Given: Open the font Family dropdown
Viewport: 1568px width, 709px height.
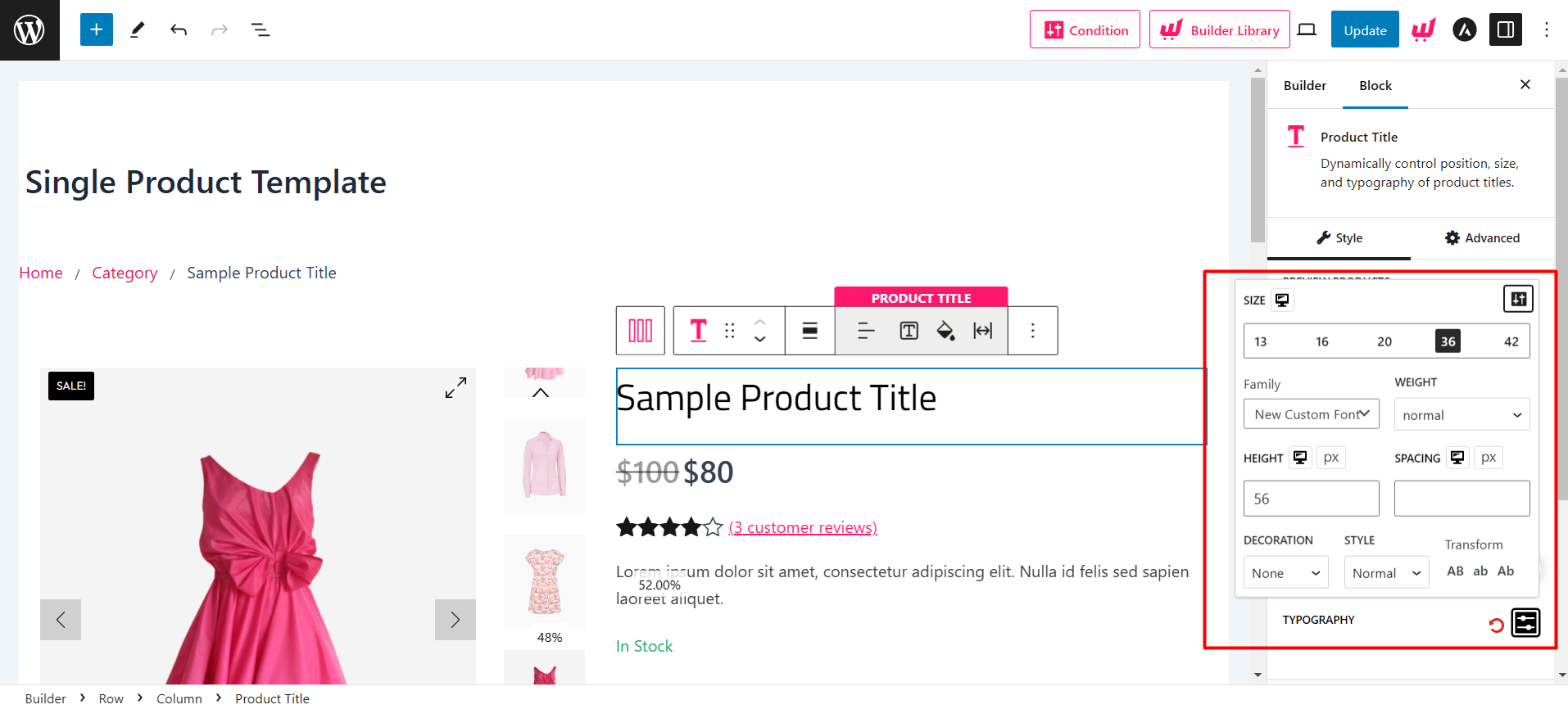Looking at the screenshot, I should pos(1312,414).
